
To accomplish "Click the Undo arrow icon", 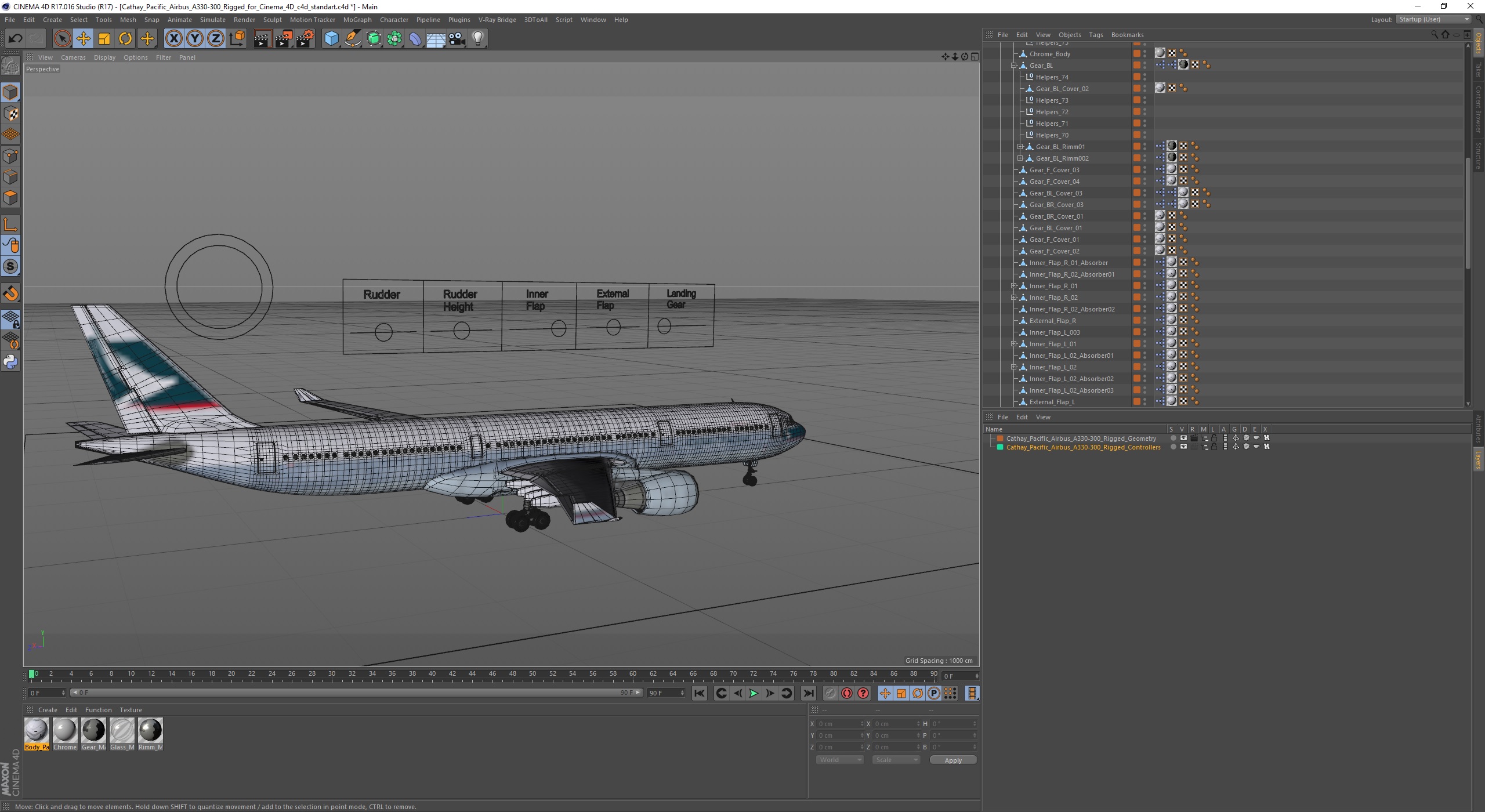I will tap(15, 39).
